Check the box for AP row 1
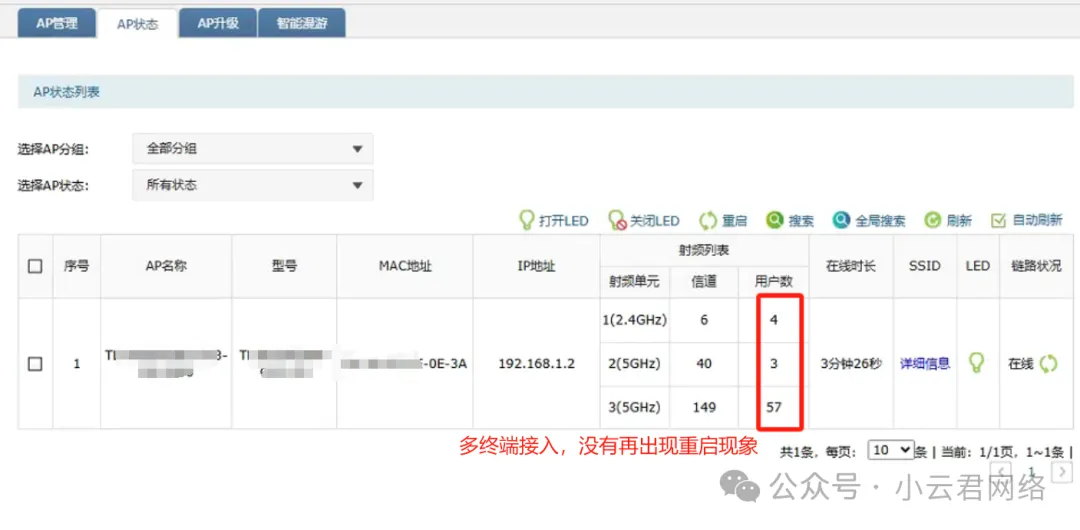 pyautogui.click(x=35, y=364)
